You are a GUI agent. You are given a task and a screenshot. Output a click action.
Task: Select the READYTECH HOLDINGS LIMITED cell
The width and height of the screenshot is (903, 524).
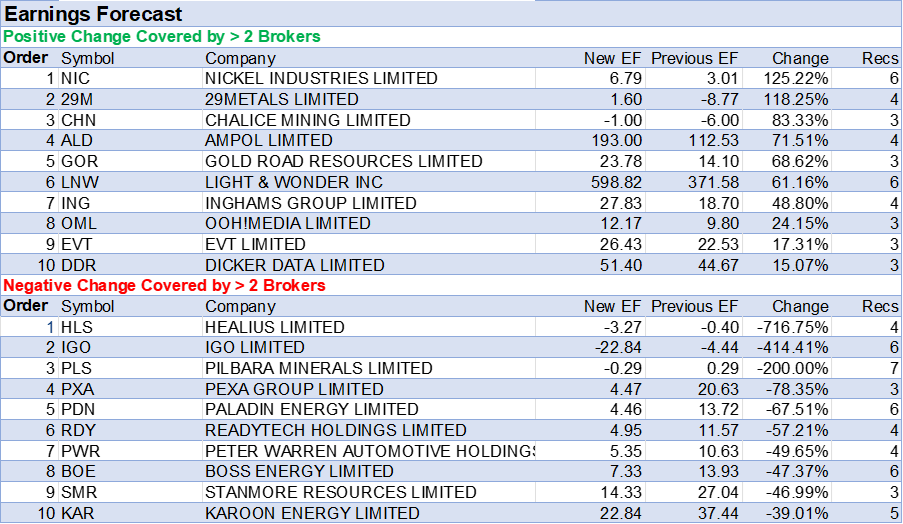click(335, 430)
